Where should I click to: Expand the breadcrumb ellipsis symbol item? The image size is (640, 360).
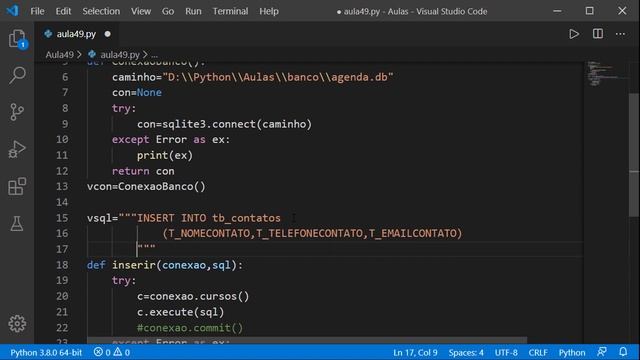click(x=154, y=54)
